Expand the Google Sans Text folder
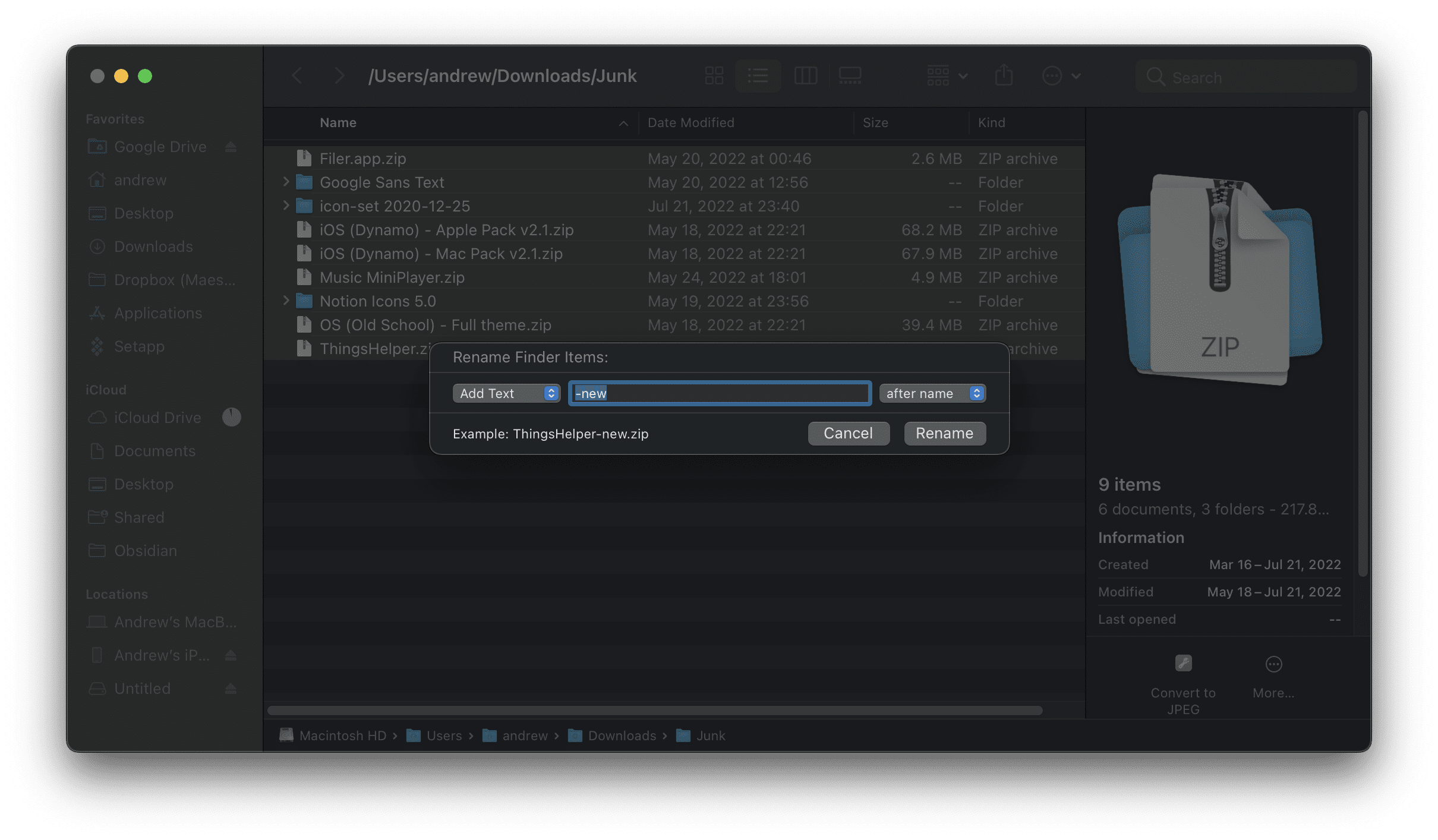 [286, 181]
